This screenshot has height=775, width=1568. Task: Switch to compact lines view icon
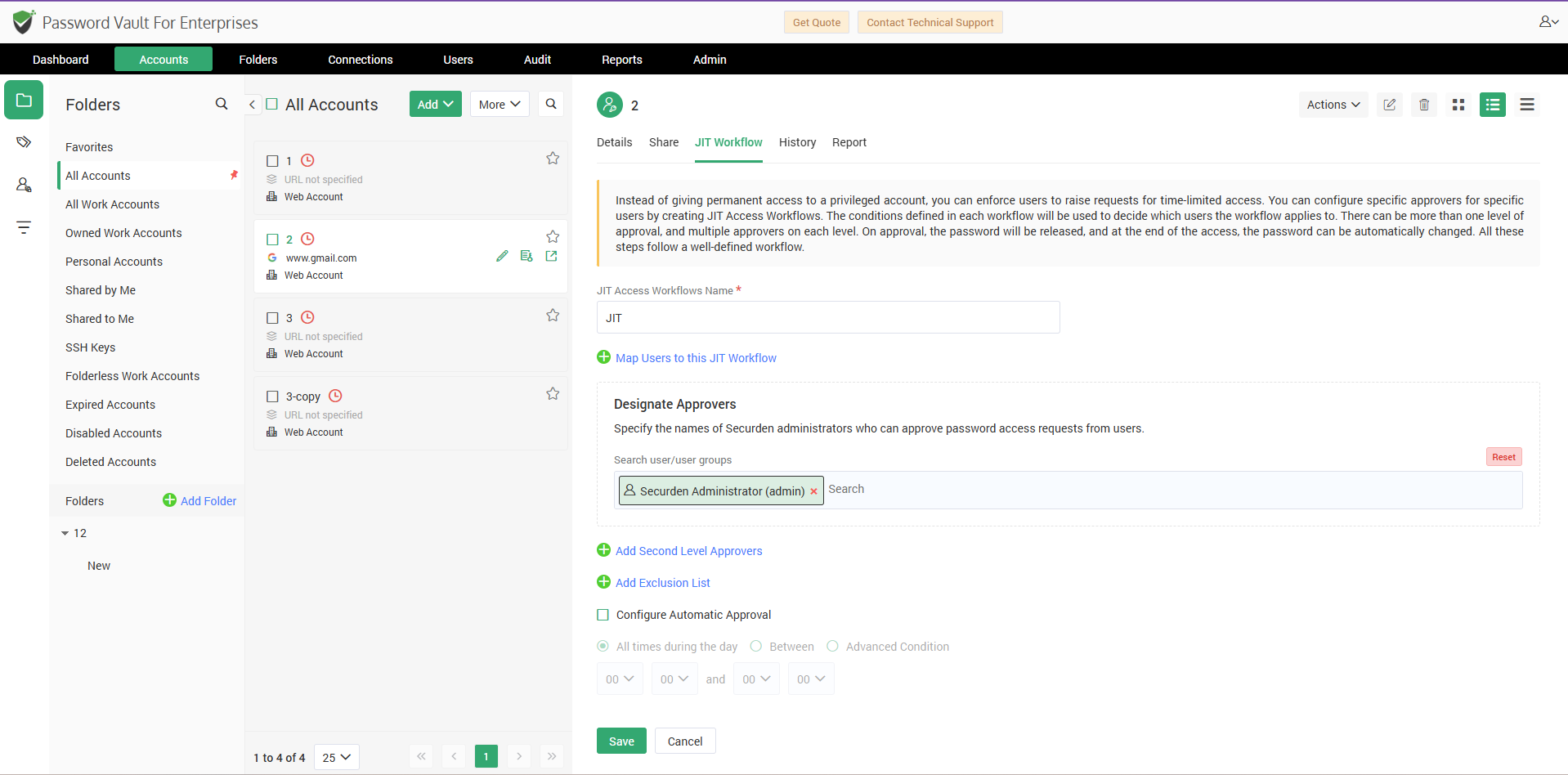pyautogui.click(x=1527, y=105)
